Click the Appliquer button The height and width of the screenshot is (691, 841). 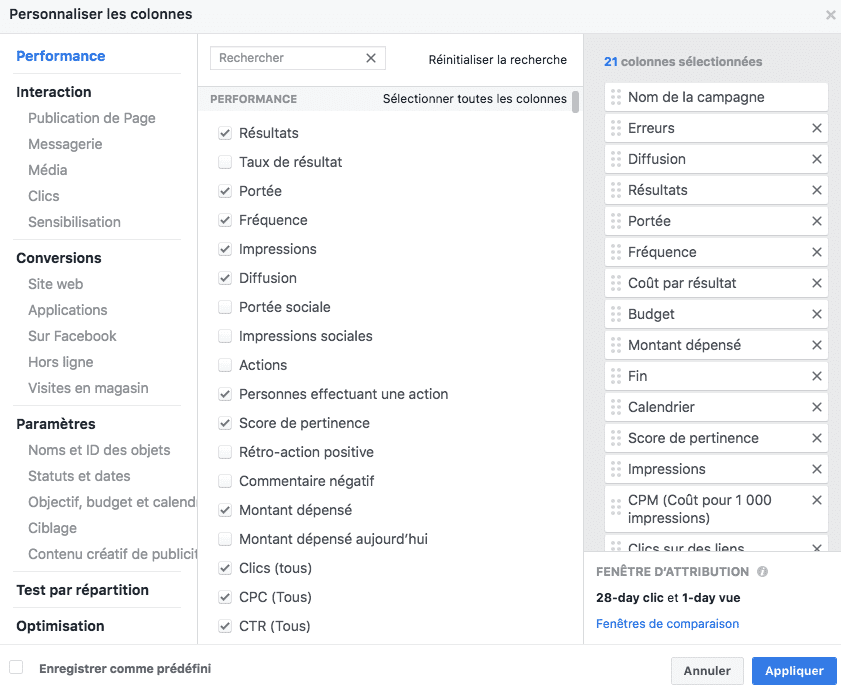[x=793, y=670]
